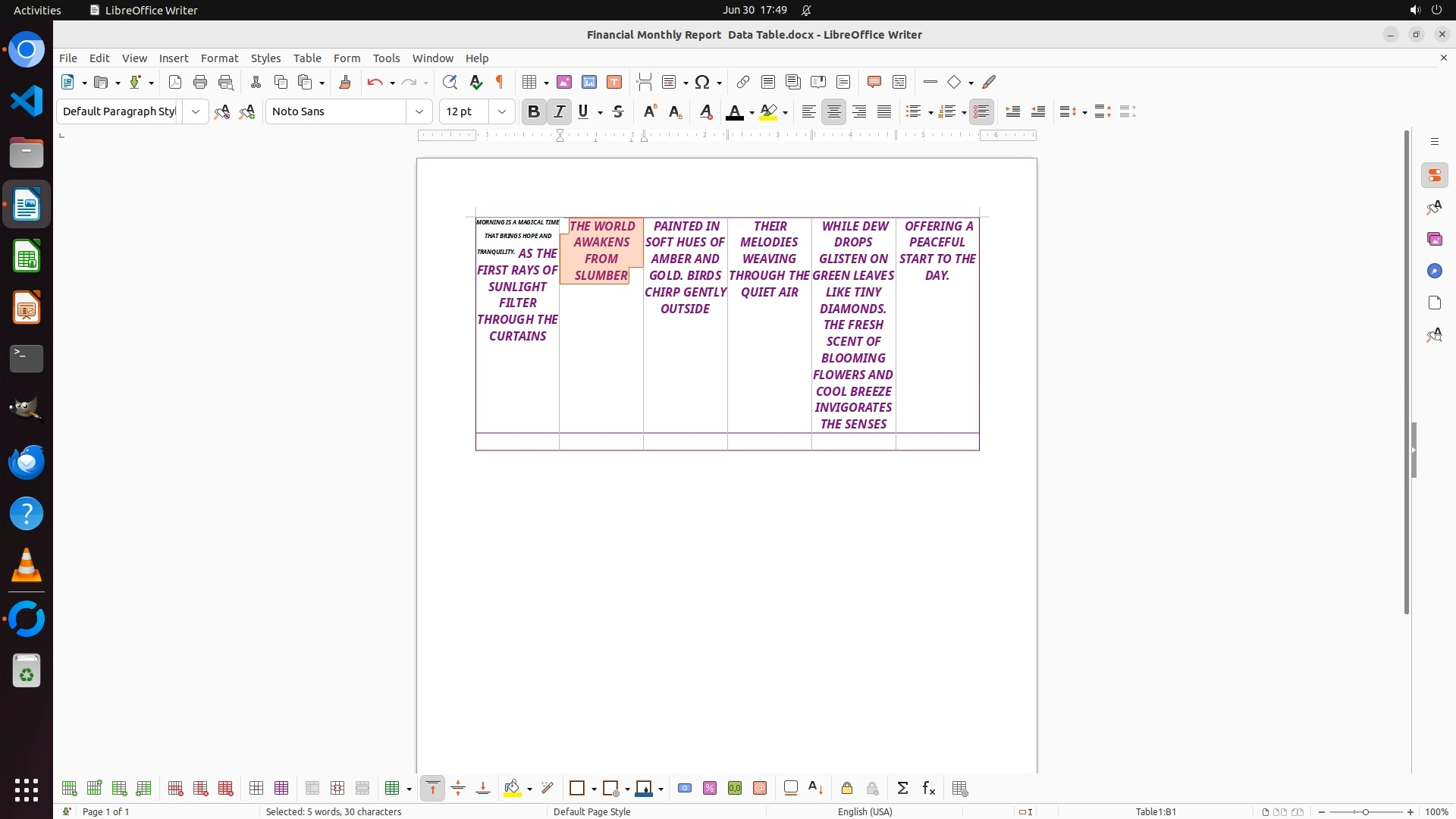Click the Export as PDF icon
The width and height of the screenshot is (1456, 819).
pyautogui.click(x=175, y=82)
